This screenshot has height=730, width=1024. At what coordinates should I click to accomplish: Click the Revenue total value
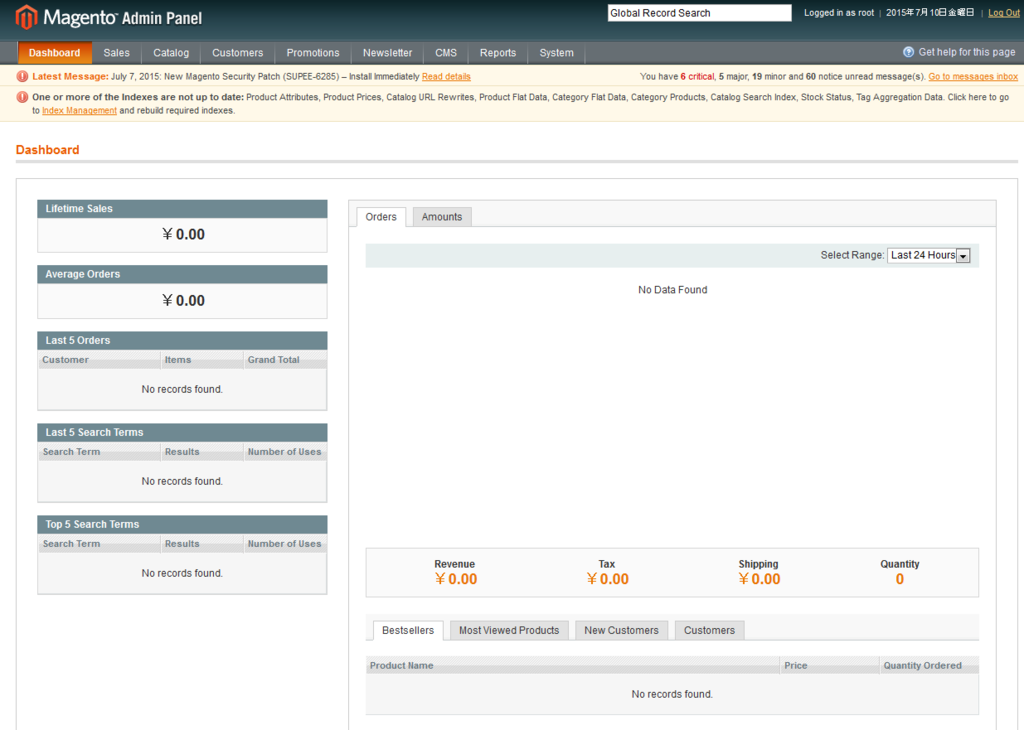[x=455, y=579]
